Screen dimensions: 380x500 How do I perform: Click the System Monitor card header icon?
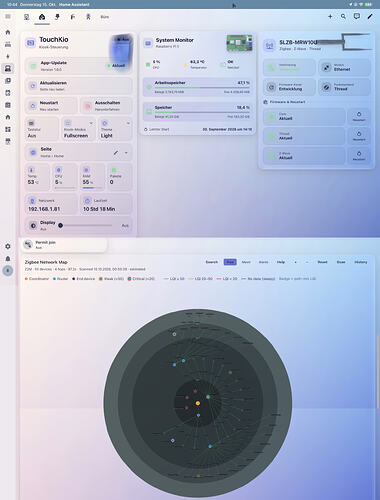click(148, 43)
